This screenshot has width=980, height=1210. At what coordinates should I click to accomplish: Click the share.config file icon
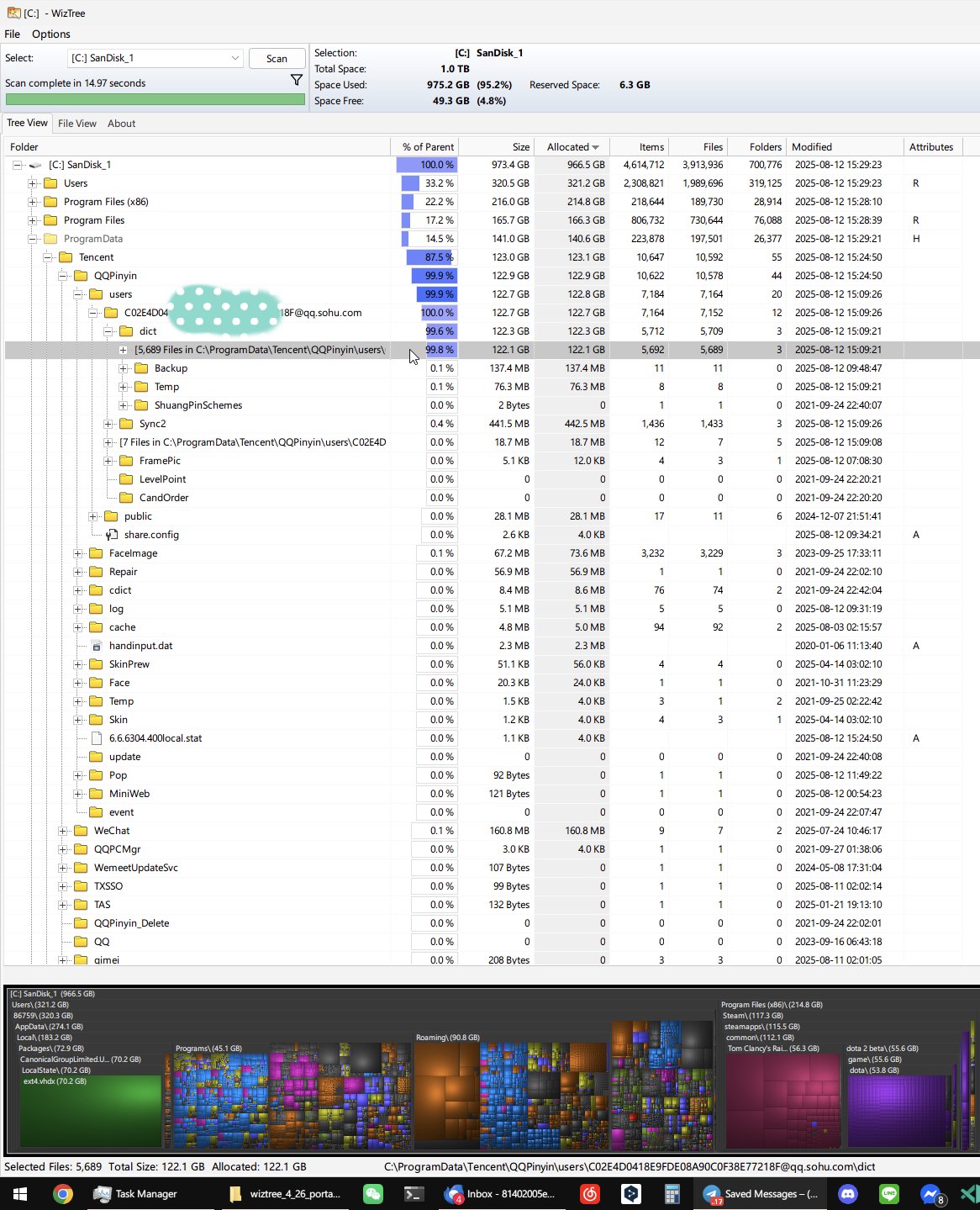coord(111,535)
